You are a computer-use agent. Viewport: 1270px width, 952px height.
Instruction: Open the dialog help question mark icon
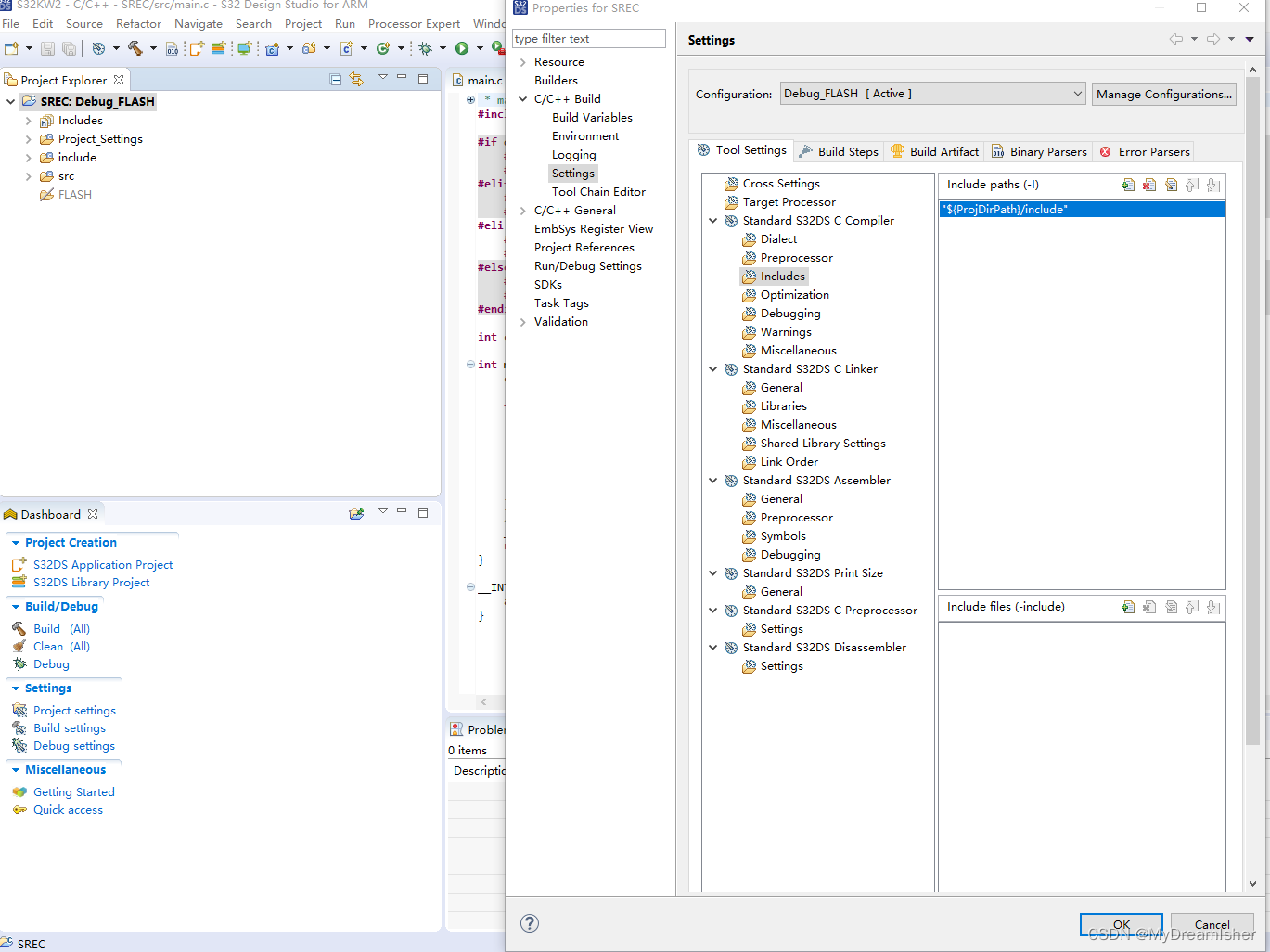click(x=530, y=922)
